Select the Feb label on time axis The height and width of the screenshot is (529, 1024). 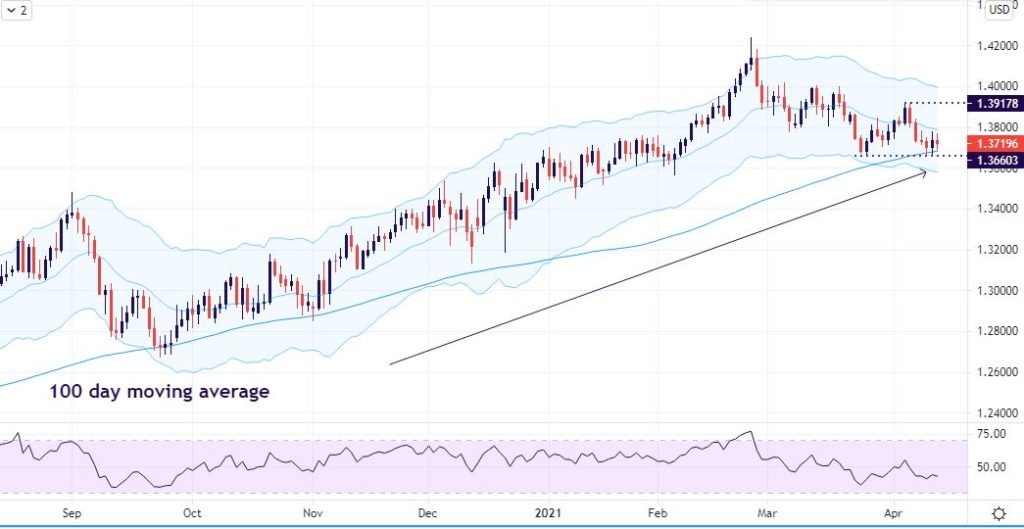657,513
